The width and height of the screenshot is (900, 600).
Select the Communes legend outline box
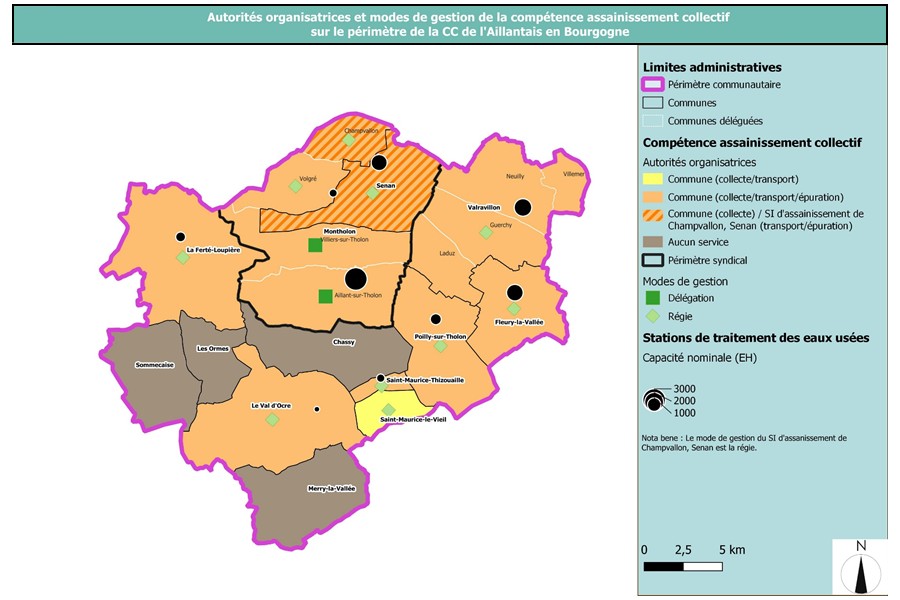coord(653,103)
